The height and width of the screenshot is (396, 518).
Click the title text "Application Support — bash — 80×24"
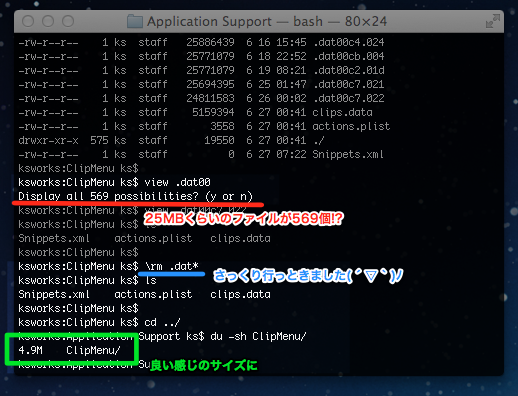(x=267, y=21)
